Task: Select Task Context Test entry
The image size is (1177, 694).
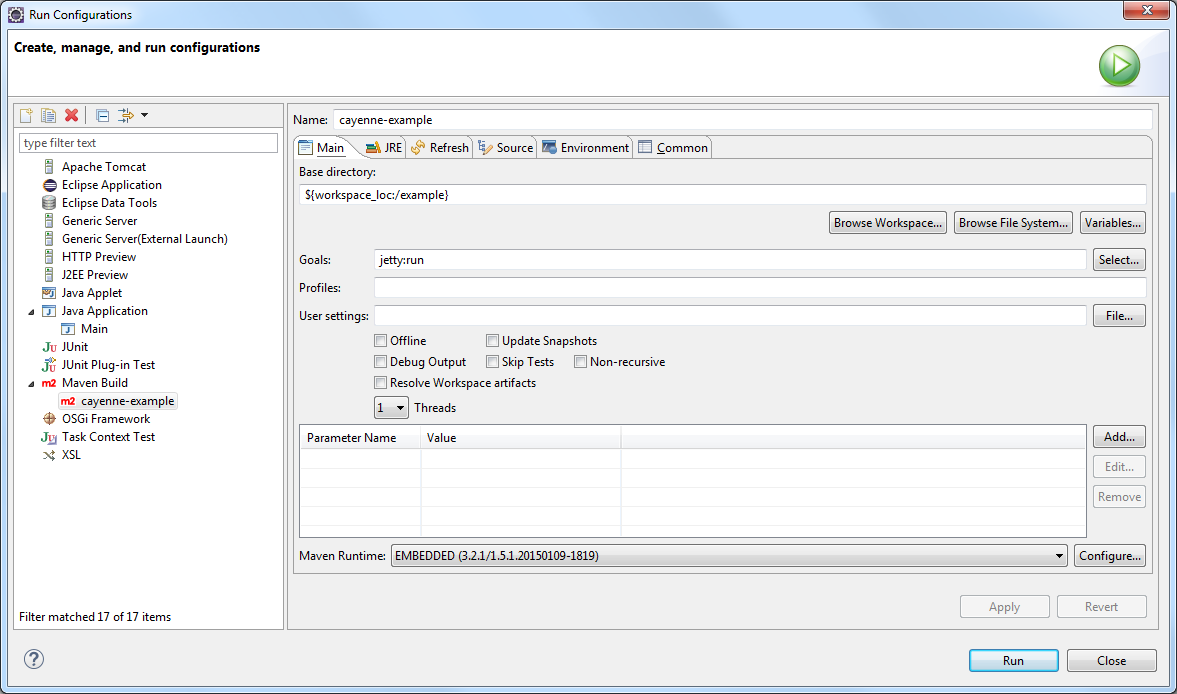Action: click(x=108, y=437)
